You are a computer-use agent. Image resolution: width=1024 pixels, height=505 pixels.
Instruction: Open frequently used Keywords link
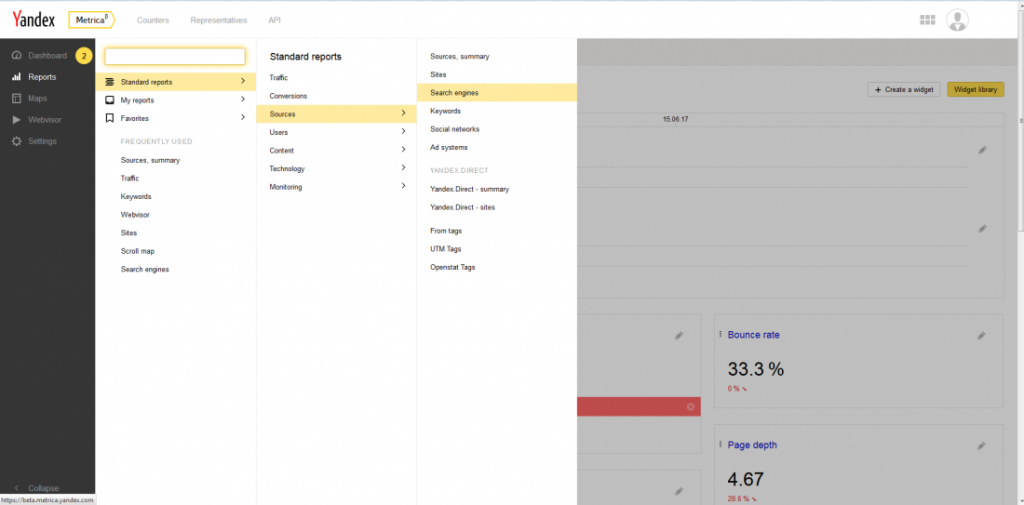136,197
